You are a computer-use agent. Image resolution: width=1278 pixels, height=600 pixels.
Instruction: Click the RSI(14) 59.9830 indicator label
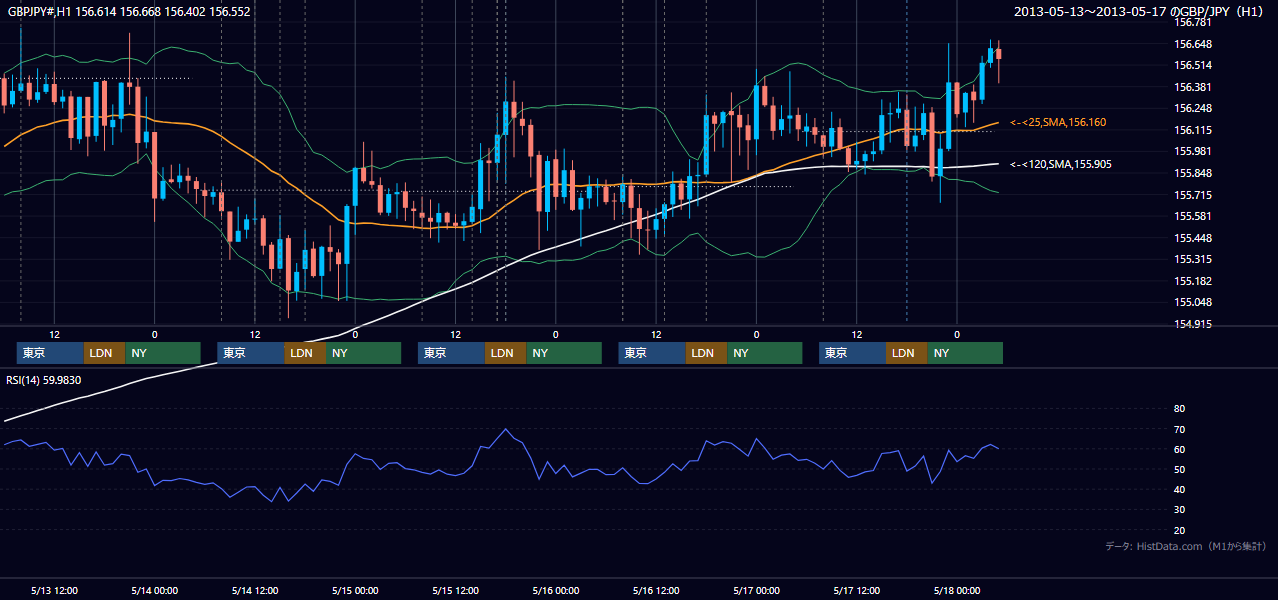(x=45, y=380)
